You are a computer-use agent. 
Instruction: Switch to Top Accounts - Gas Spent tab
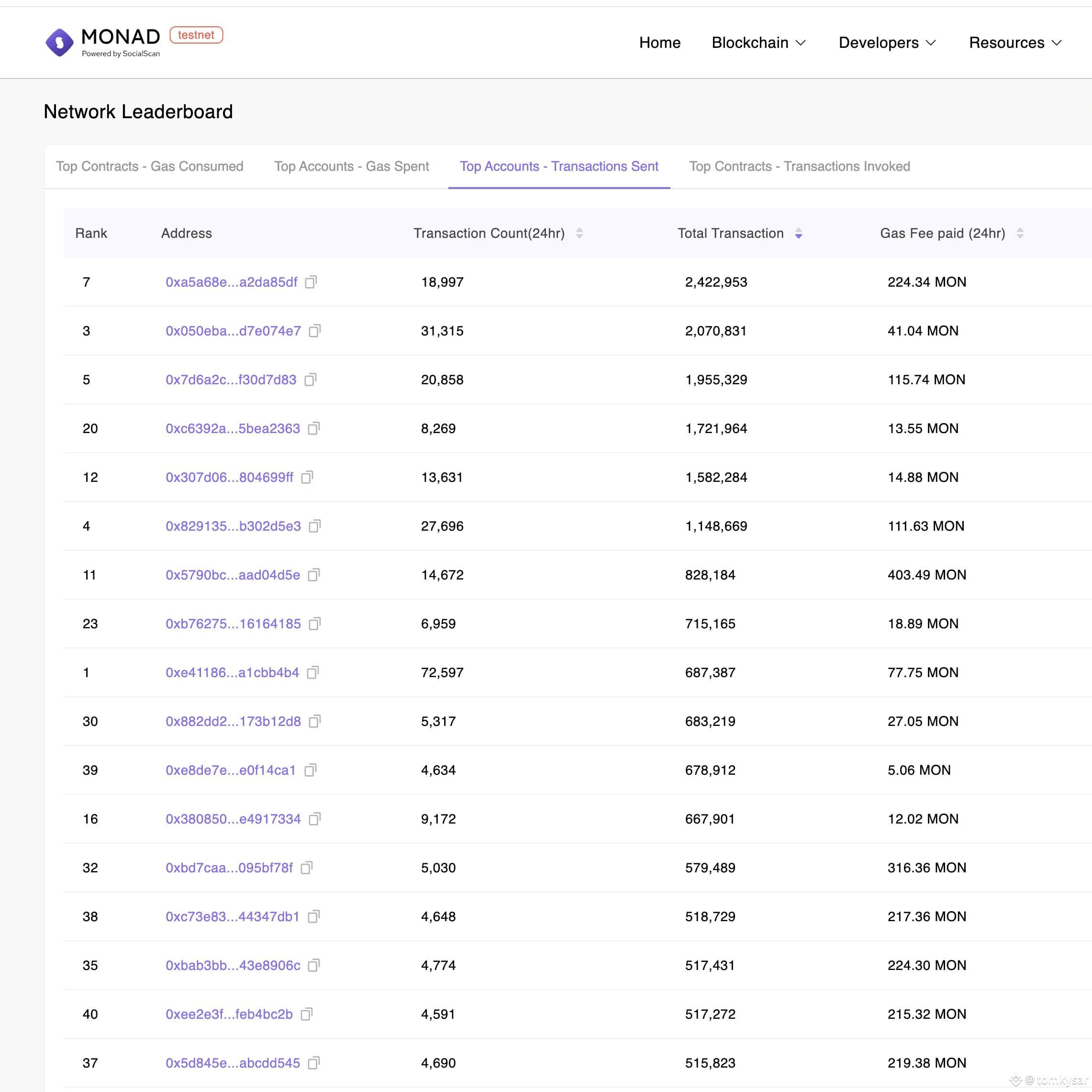coord(352,166)
